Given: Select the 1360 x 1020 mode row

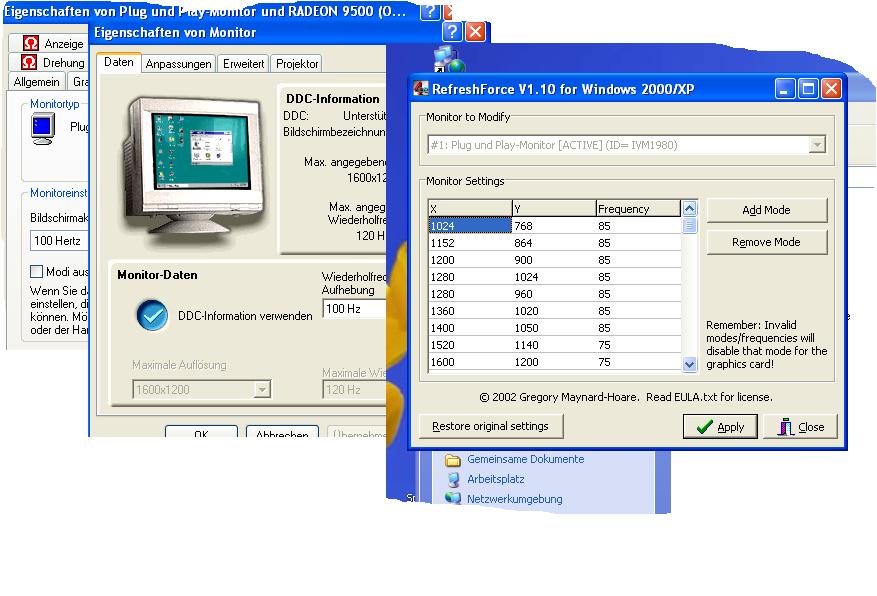Looking at the screenshot, I should point(554,311).
